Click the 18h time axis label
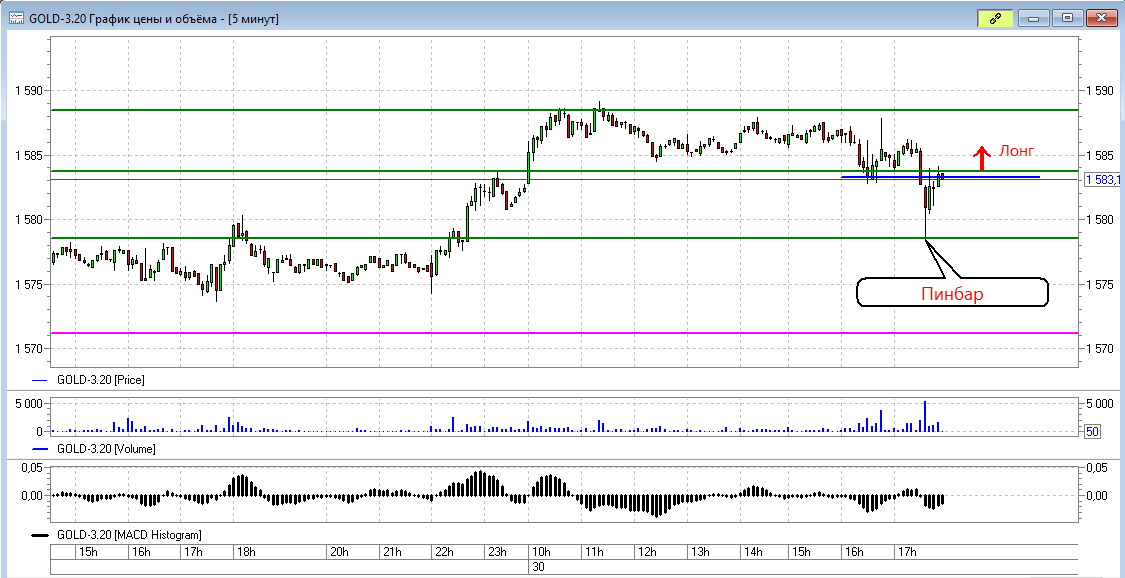1125x578 pixels. 246,552
